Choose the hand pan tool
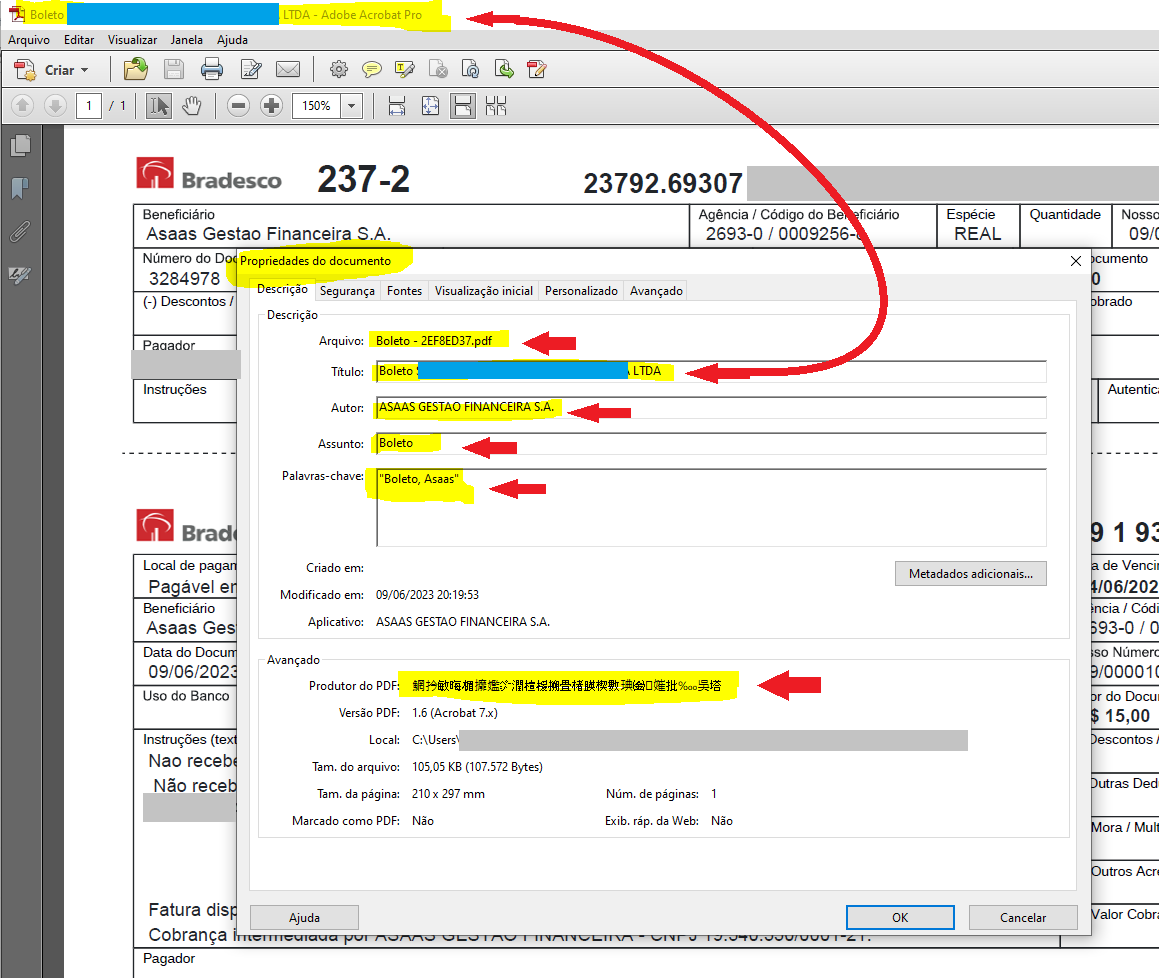 192,106
